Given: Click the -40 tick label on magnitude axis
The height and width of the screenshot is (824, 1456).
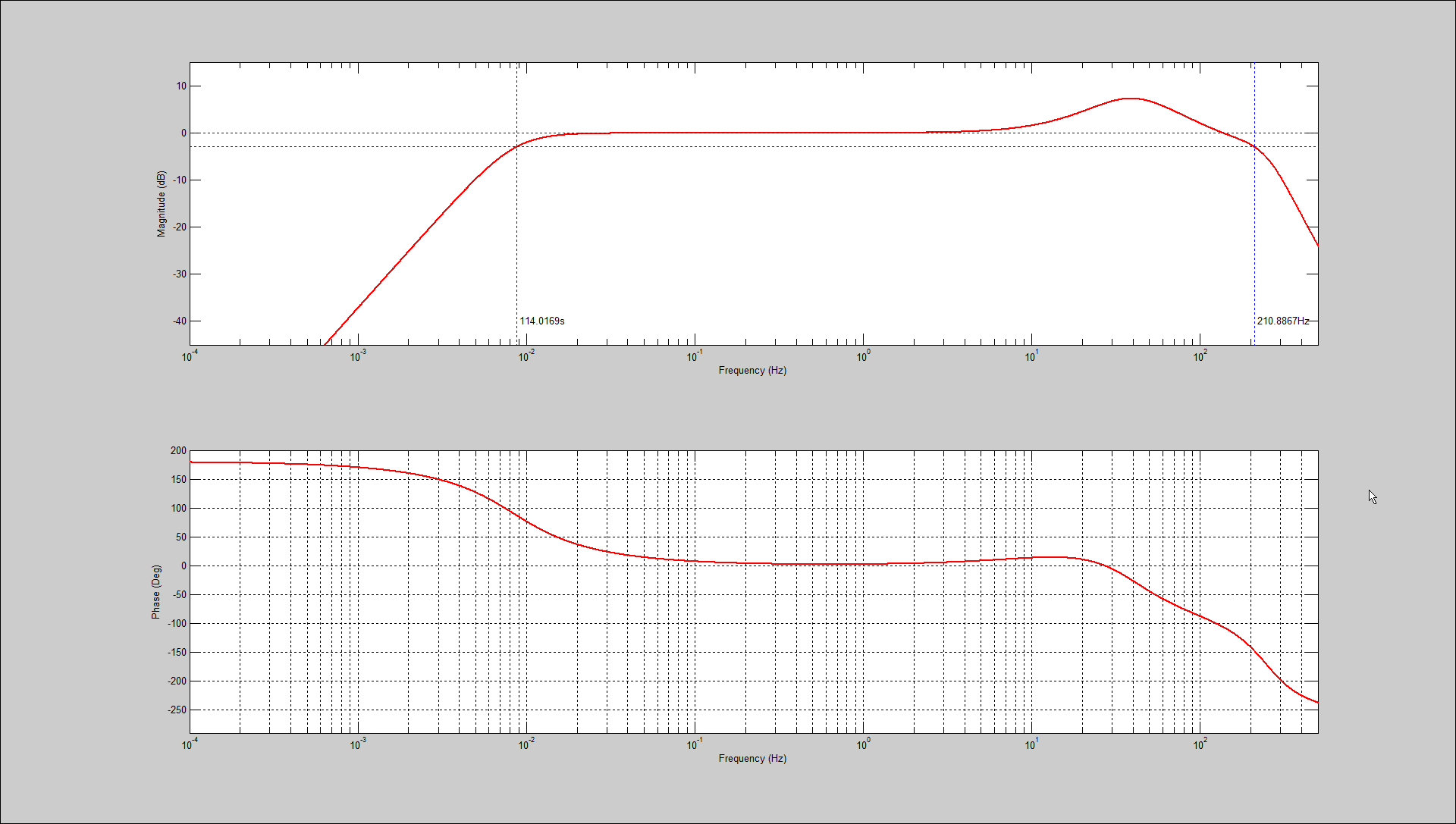Looking at the screenshot, I should click(x=179, y=321).
